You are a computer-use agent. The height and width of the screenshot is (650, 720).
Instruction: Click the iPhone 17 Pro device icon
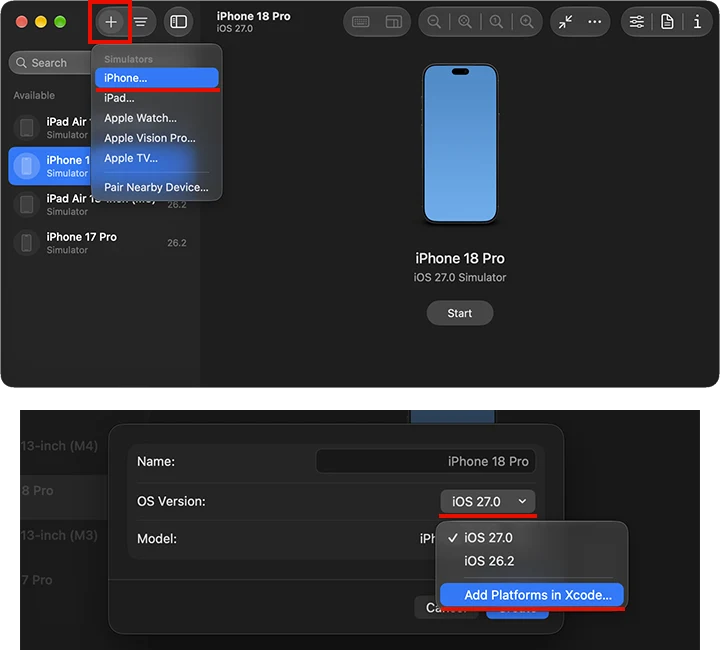coord(27,243)
